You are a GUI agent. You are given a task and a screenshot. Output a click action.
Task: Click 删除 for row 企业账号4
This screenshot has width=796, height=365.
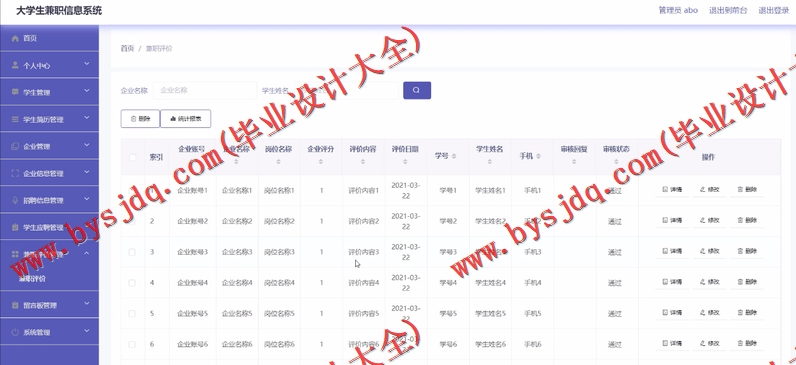(747, 282)
